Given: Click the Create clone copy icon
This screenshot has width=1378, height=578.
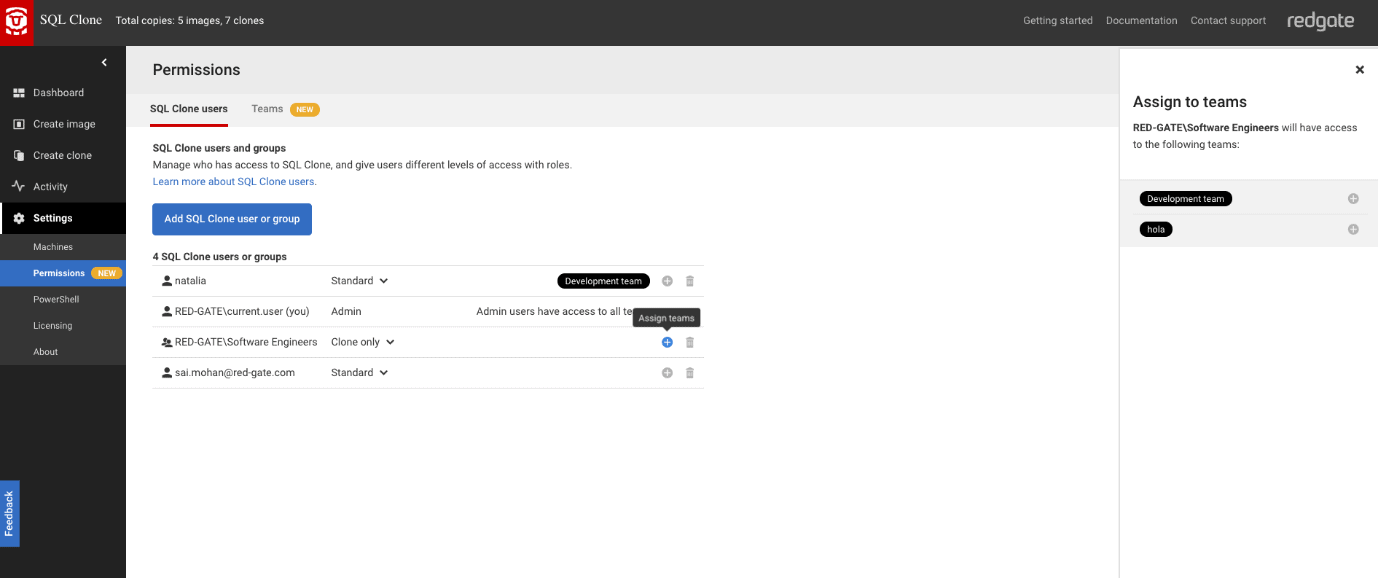Looking at the screenshot, I should (18, 155).
